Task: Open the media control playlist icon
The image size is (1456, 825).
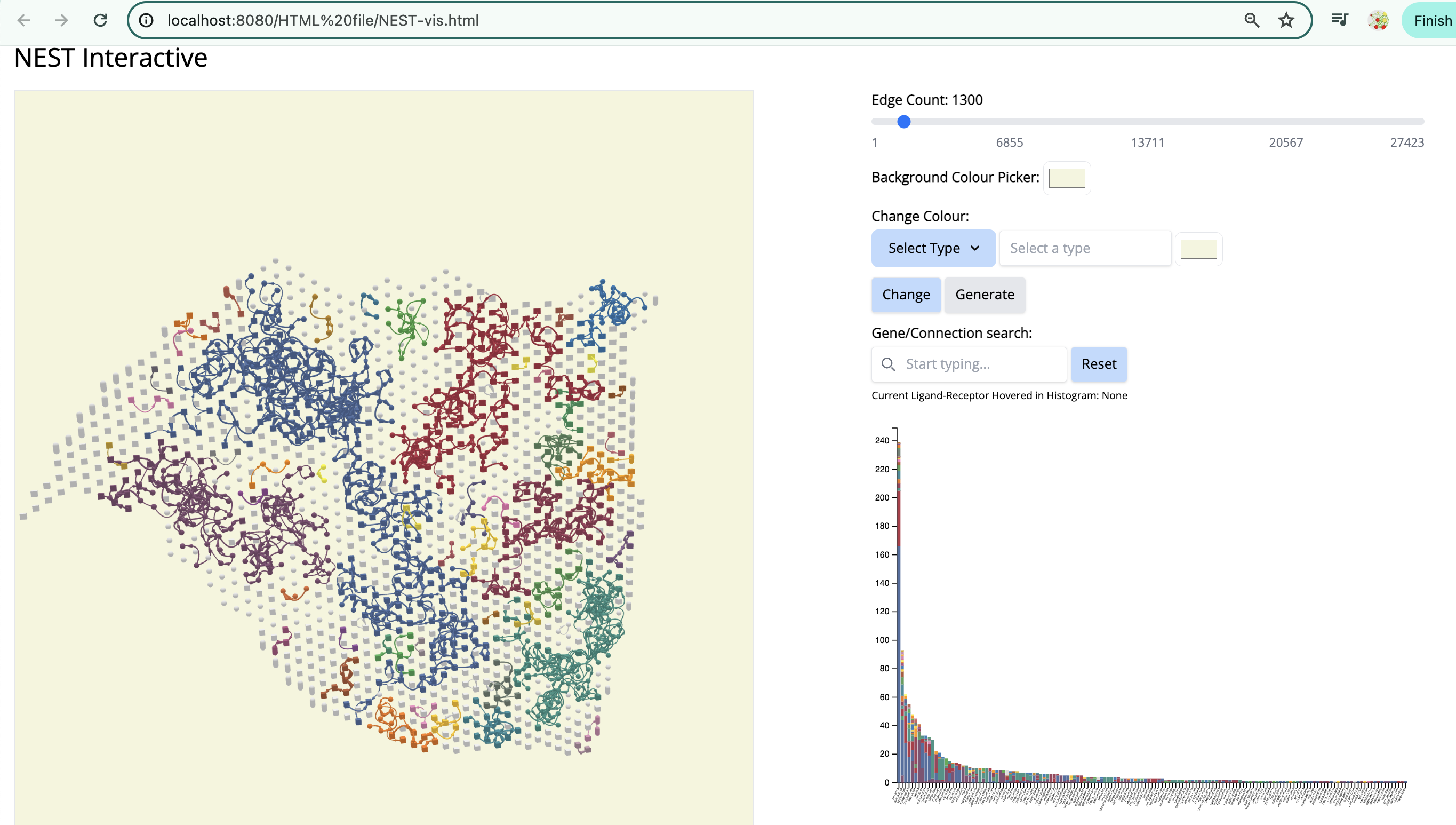Action: pyautogui.click(x=1339, y=20)
